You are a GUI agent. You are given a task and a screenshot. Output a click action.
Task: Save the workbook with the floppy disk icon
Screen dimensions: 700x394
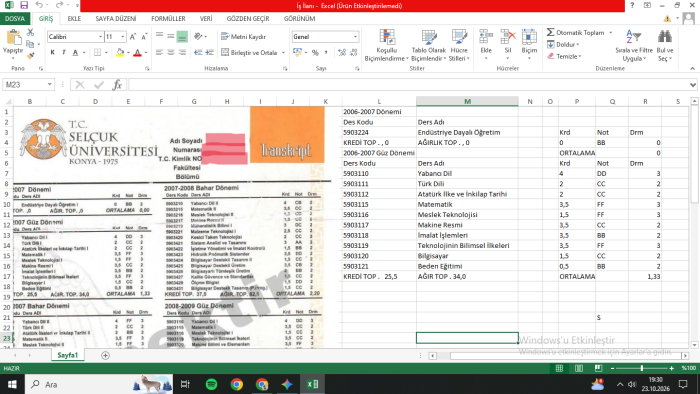click(24, 5)
